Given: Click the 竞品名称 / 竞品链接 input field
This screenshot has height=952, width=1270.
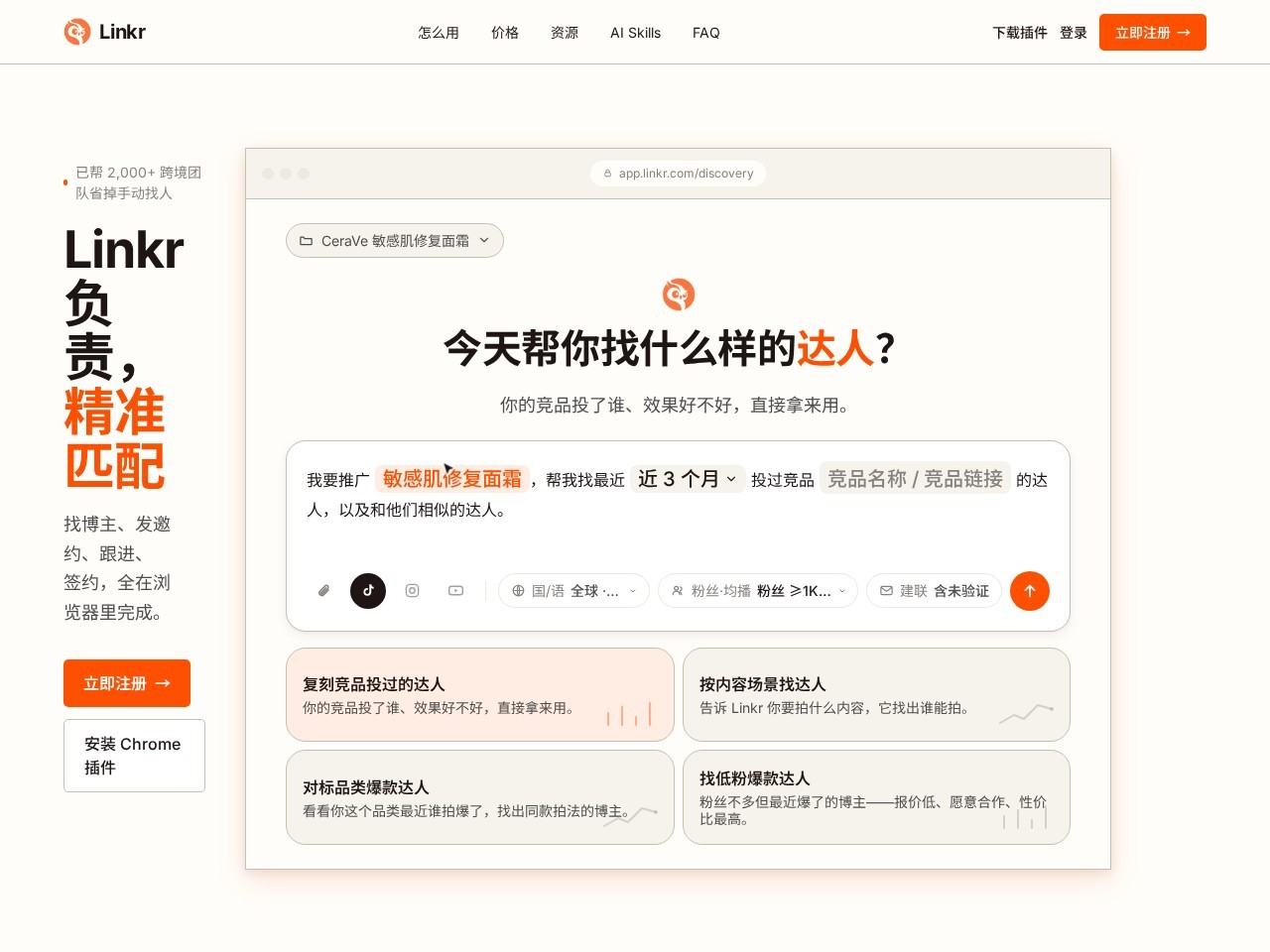Looking at the screenshot, I should click(x=915, y=479).
